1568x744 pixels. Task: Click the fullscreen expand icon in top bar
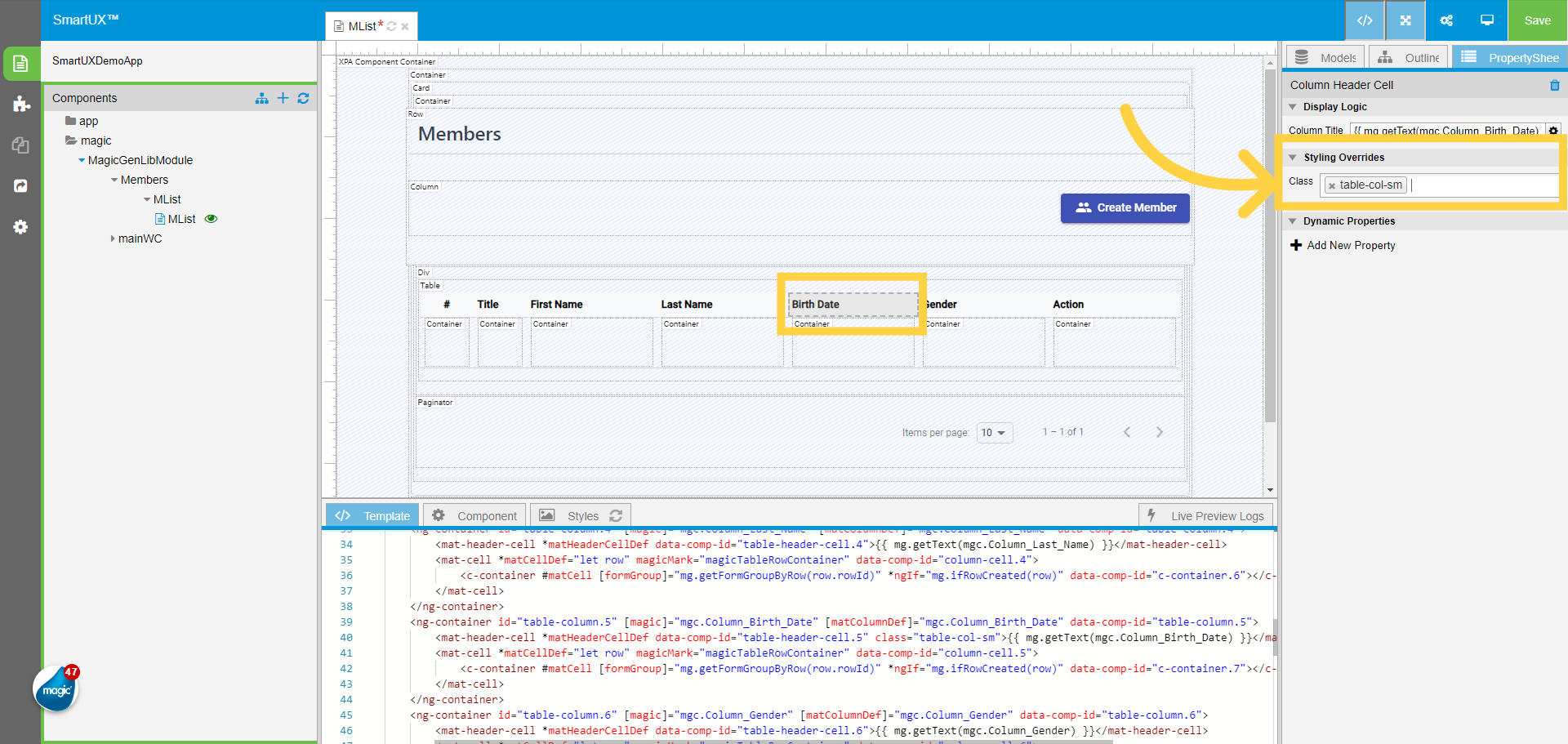1405,20
